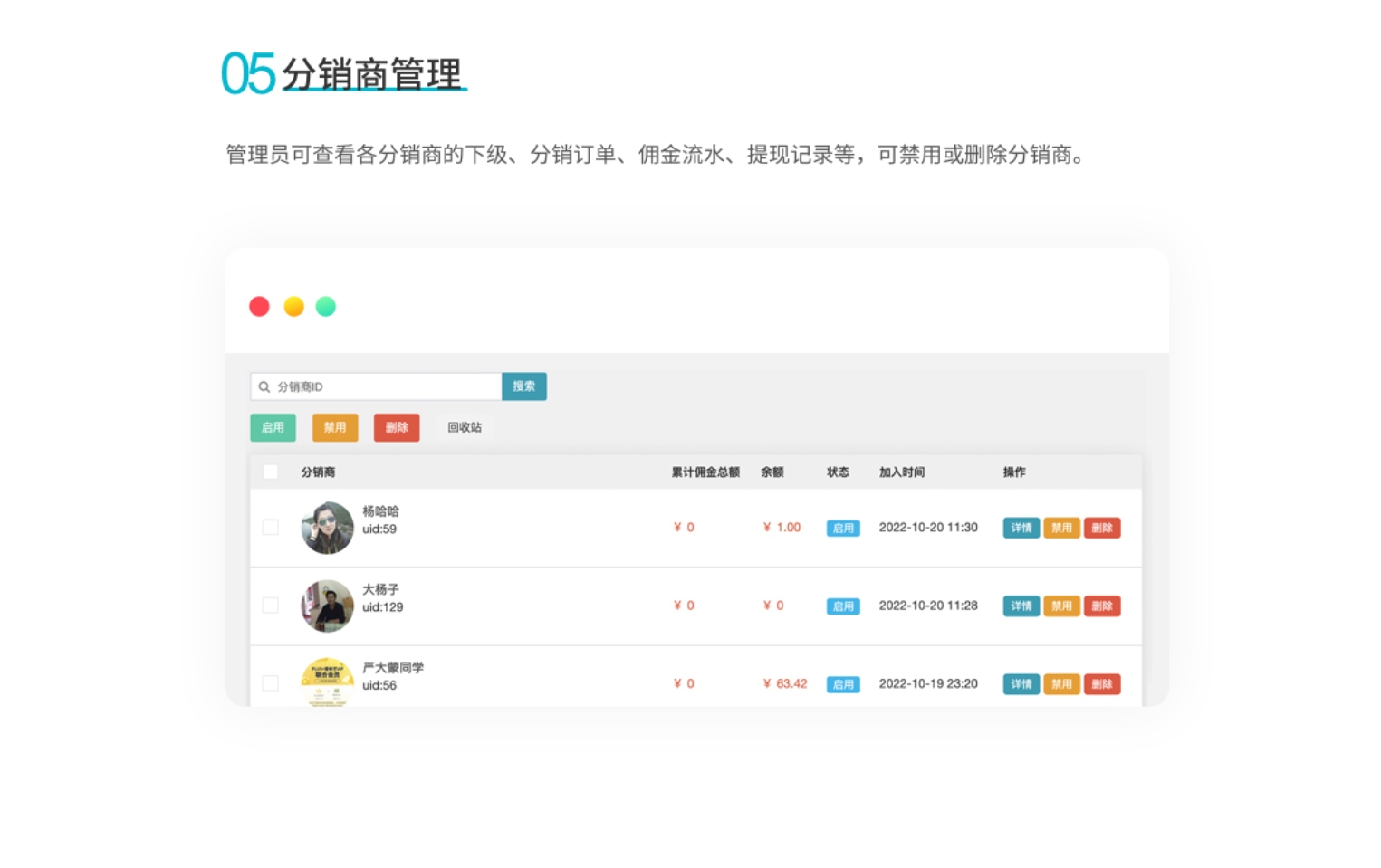Click the red window close dot
The image size is (1381, 868).
[259, 307]
